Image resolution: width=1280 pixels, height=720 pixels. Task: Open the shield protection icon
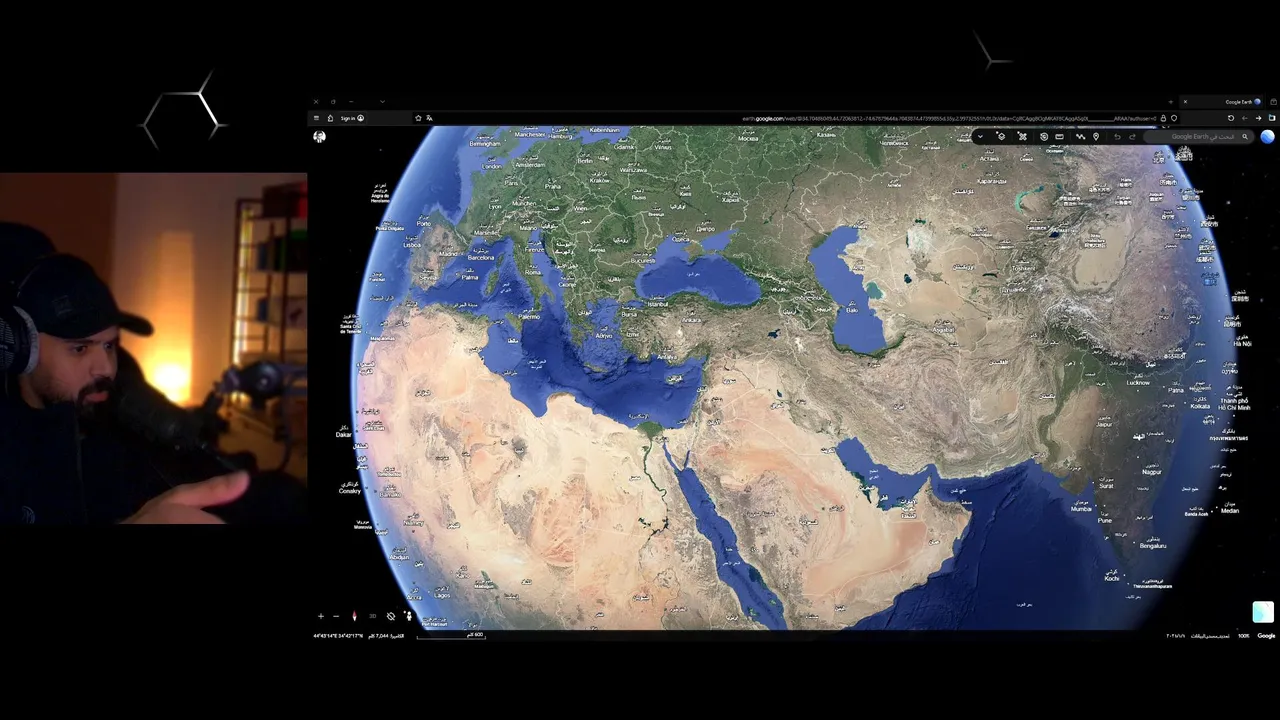tap(1174, 118)
